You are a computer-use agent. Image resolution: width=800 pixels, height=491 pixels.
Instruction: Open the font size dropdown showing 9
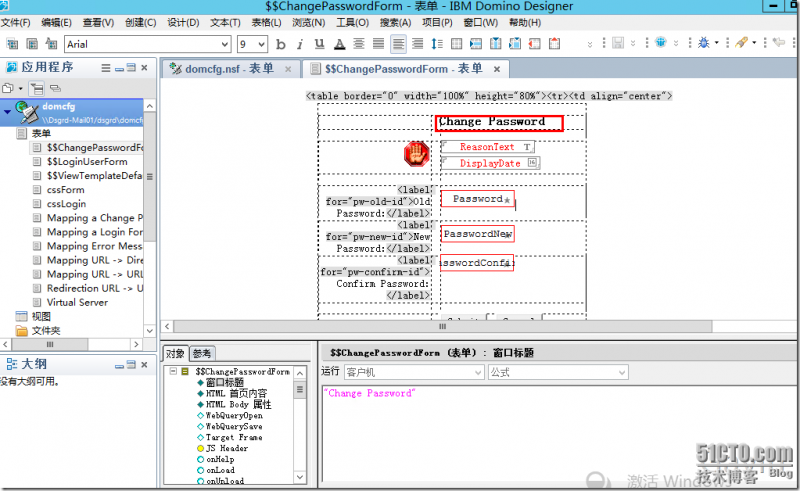click(262, 44)
